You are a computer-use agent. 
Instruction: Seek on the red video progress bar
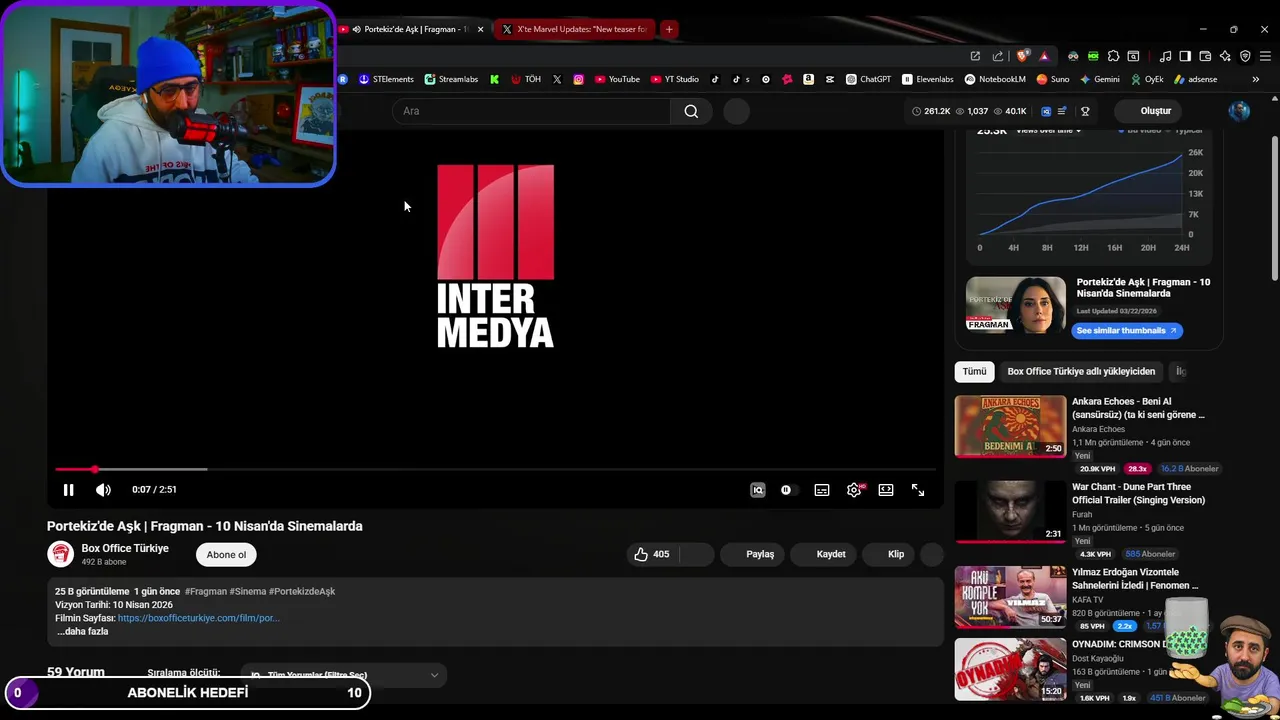(495, 469)
